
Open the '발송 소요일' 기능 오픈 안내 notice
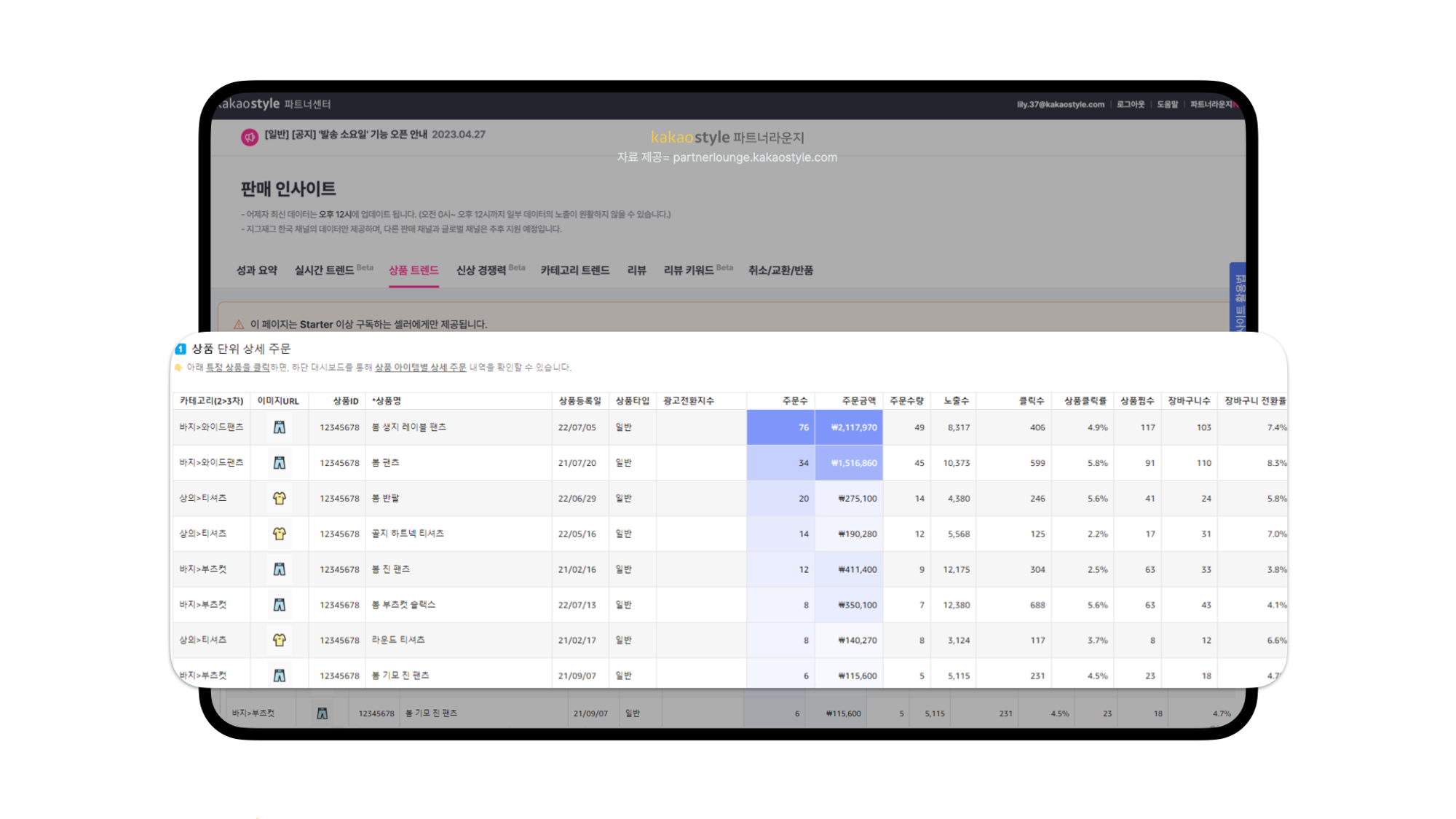tap(375, 135)
